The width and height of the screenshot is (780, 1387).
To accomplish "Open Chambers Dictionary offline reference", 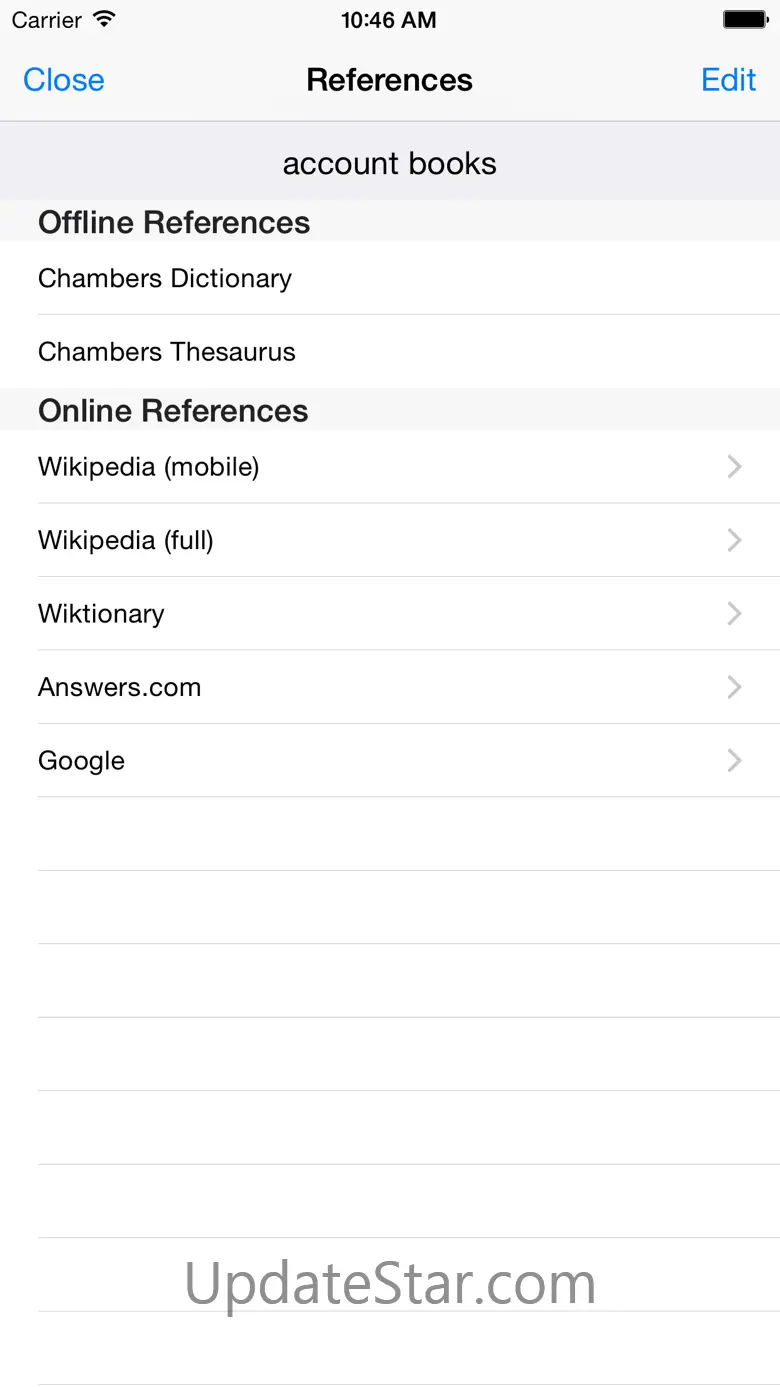I will tap(165, 278).
